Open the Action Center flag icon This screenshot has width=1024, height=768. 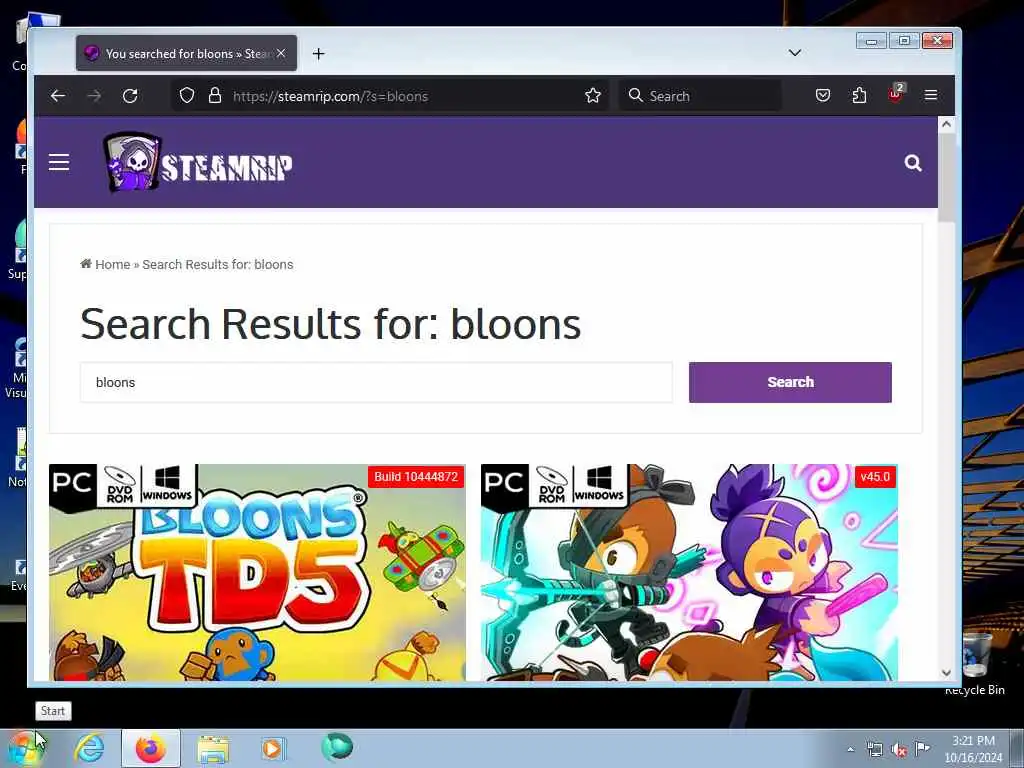point(923,749)
